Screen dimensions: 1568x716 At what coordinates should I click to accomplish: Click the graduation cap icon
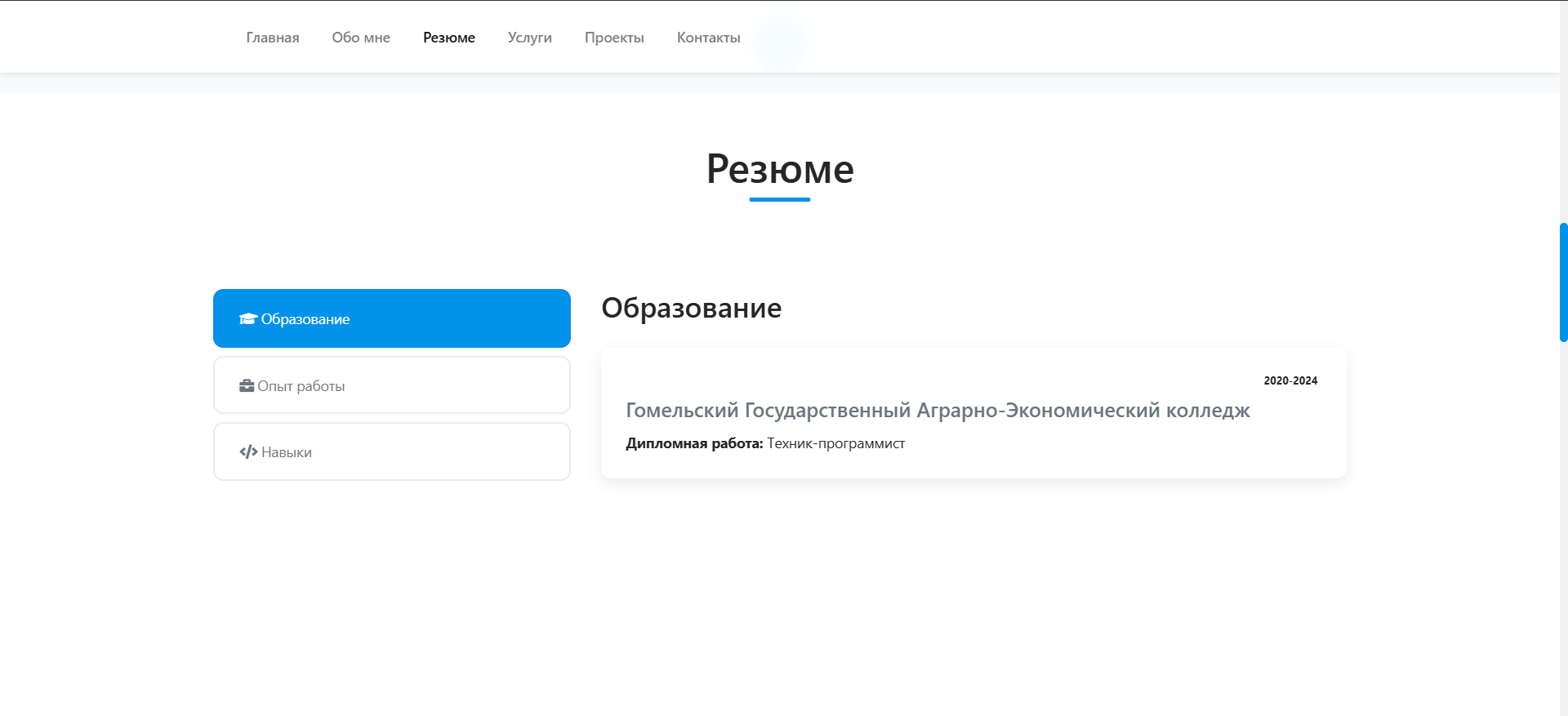coord(247,319)
